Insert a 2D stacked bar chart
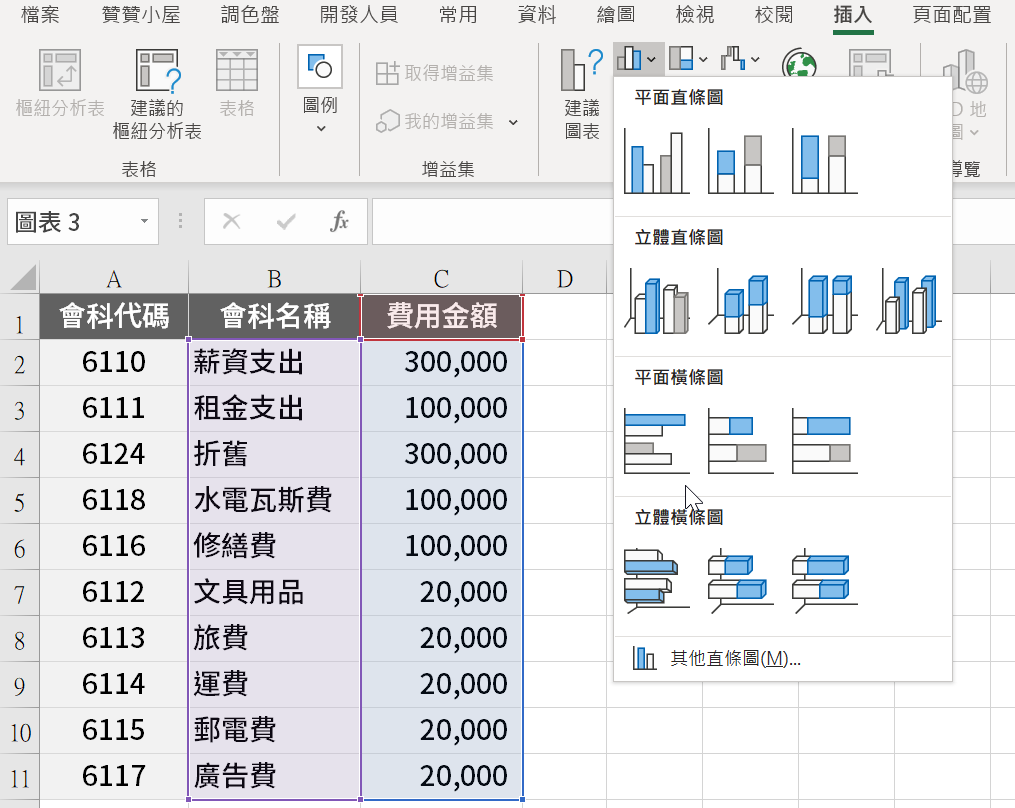 (x=741, y=442)
